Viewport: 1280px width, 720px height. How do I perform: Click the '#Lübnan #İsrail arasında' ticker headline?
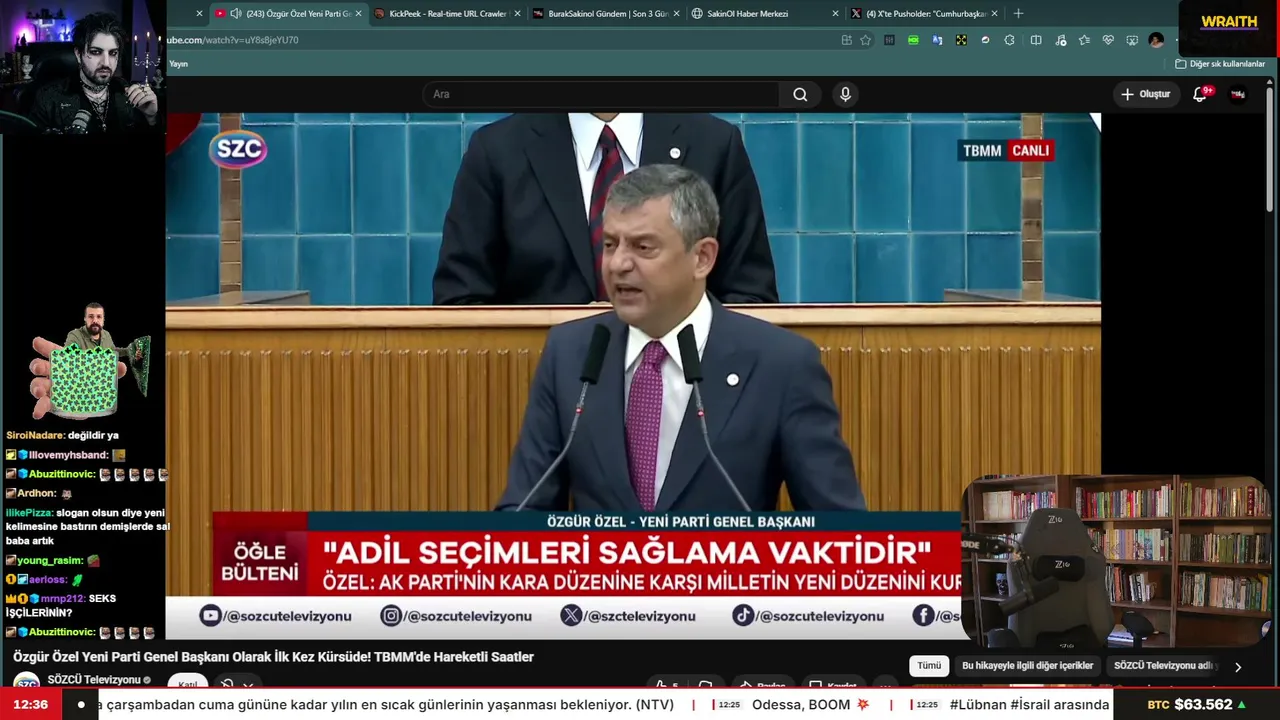[x=1030, y=705]
